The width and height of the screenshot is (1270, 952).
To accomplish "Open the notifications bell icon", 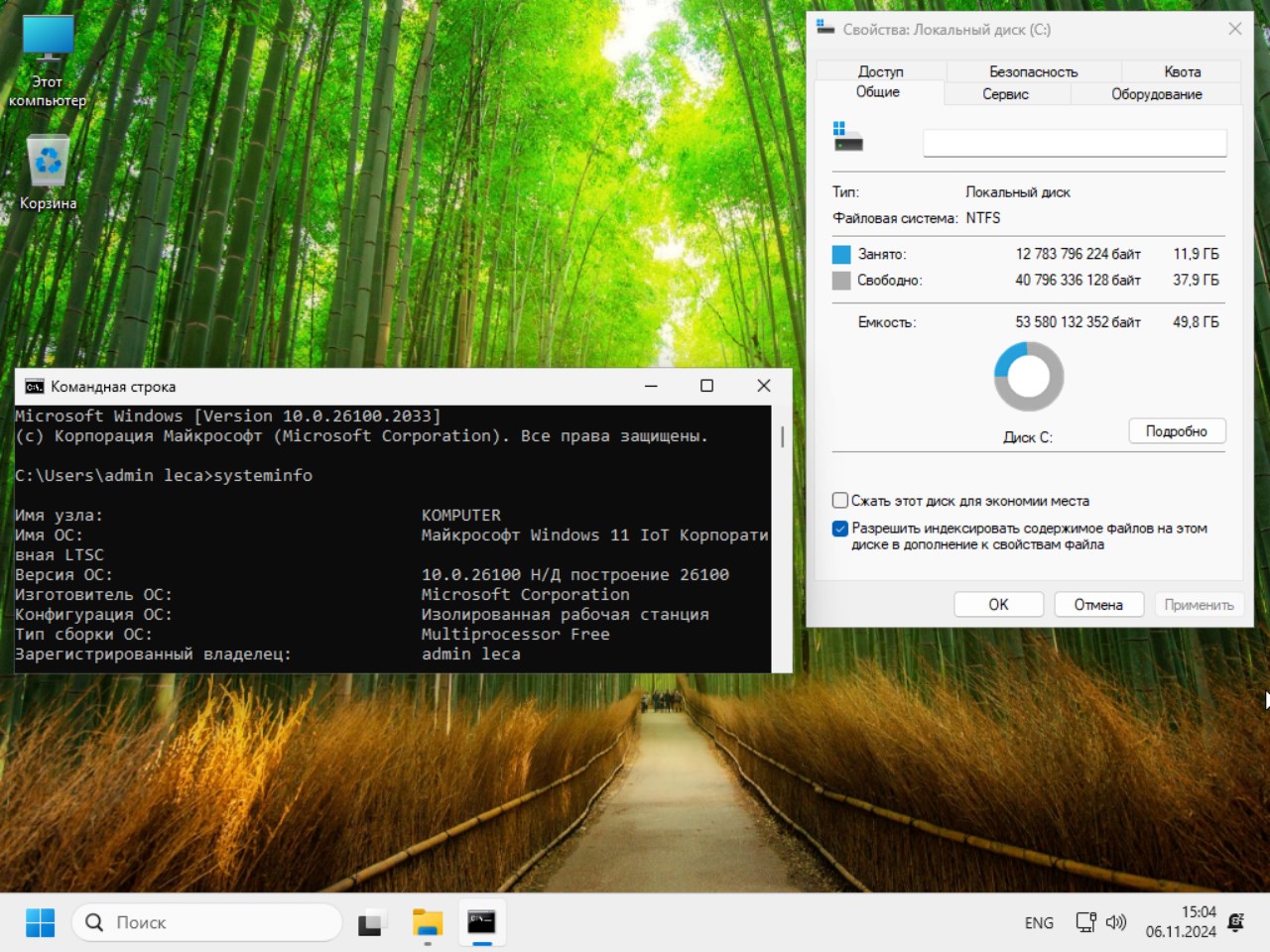I will (1236, 922).
